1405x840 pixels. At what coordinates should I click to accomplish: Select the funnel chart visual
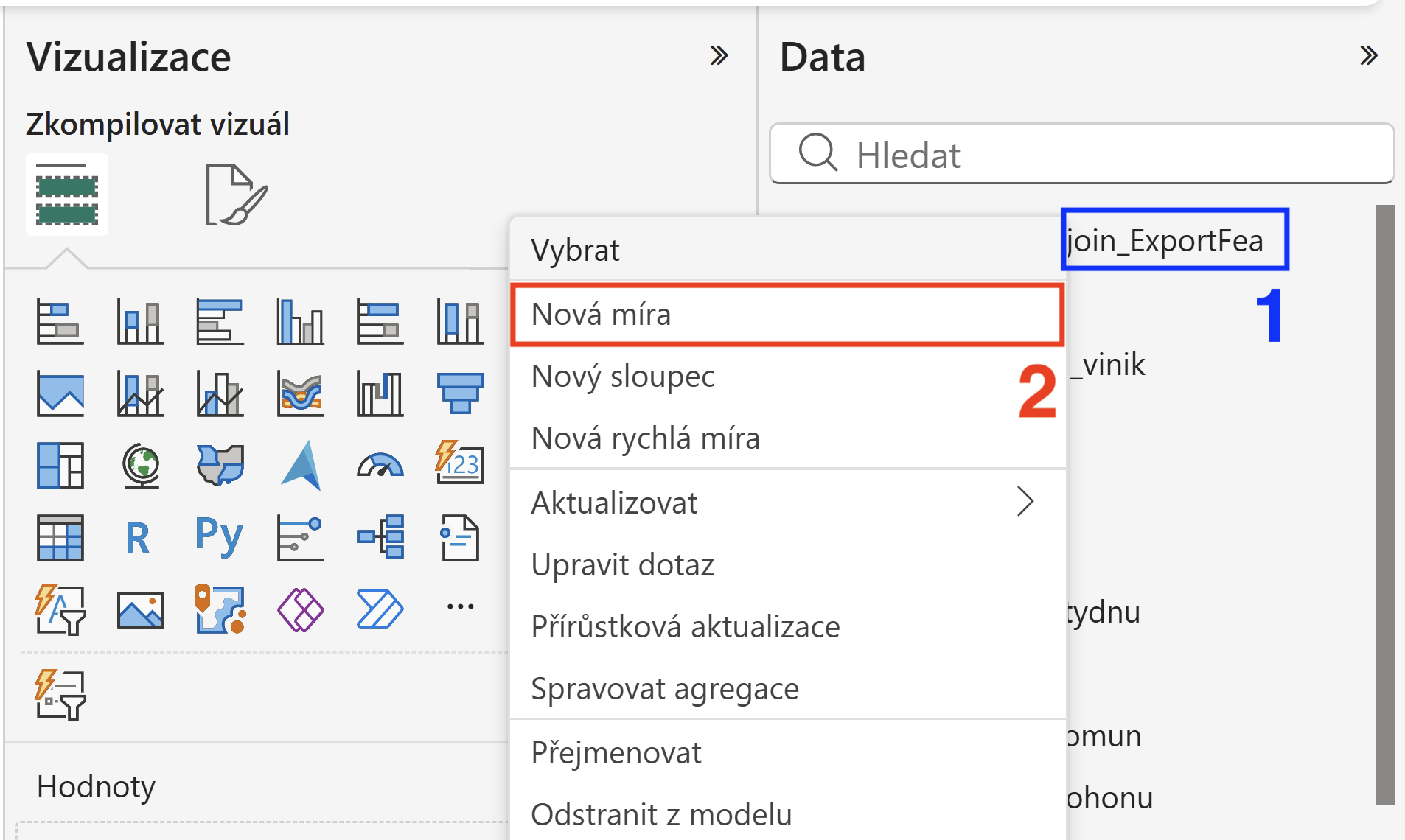point(460,394)
